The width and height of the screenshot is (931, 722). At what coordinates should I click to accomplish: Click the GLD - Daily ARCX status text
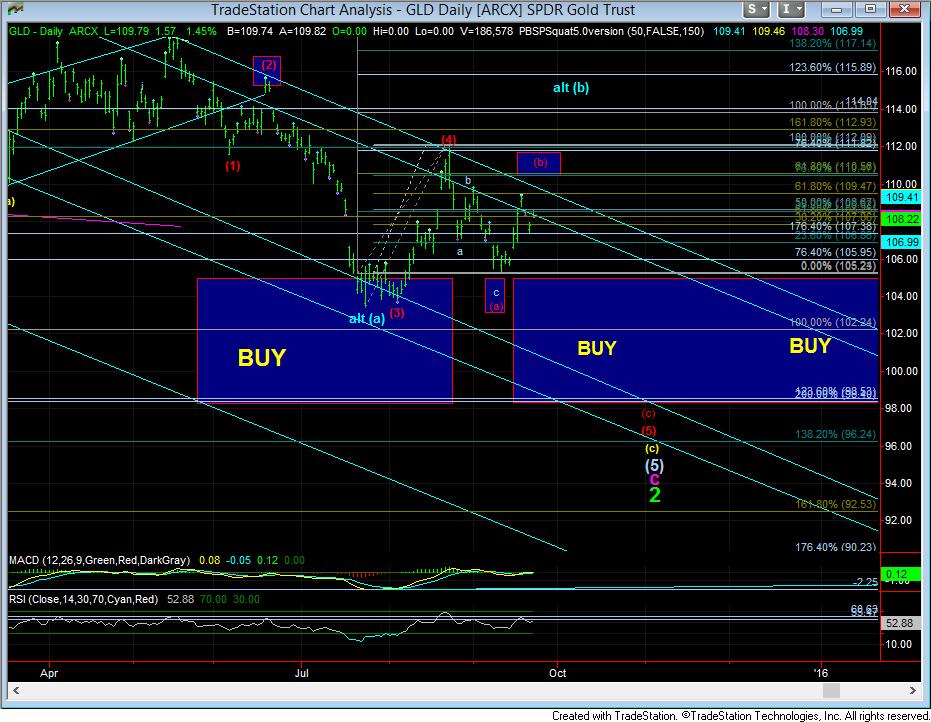point(54,31)
